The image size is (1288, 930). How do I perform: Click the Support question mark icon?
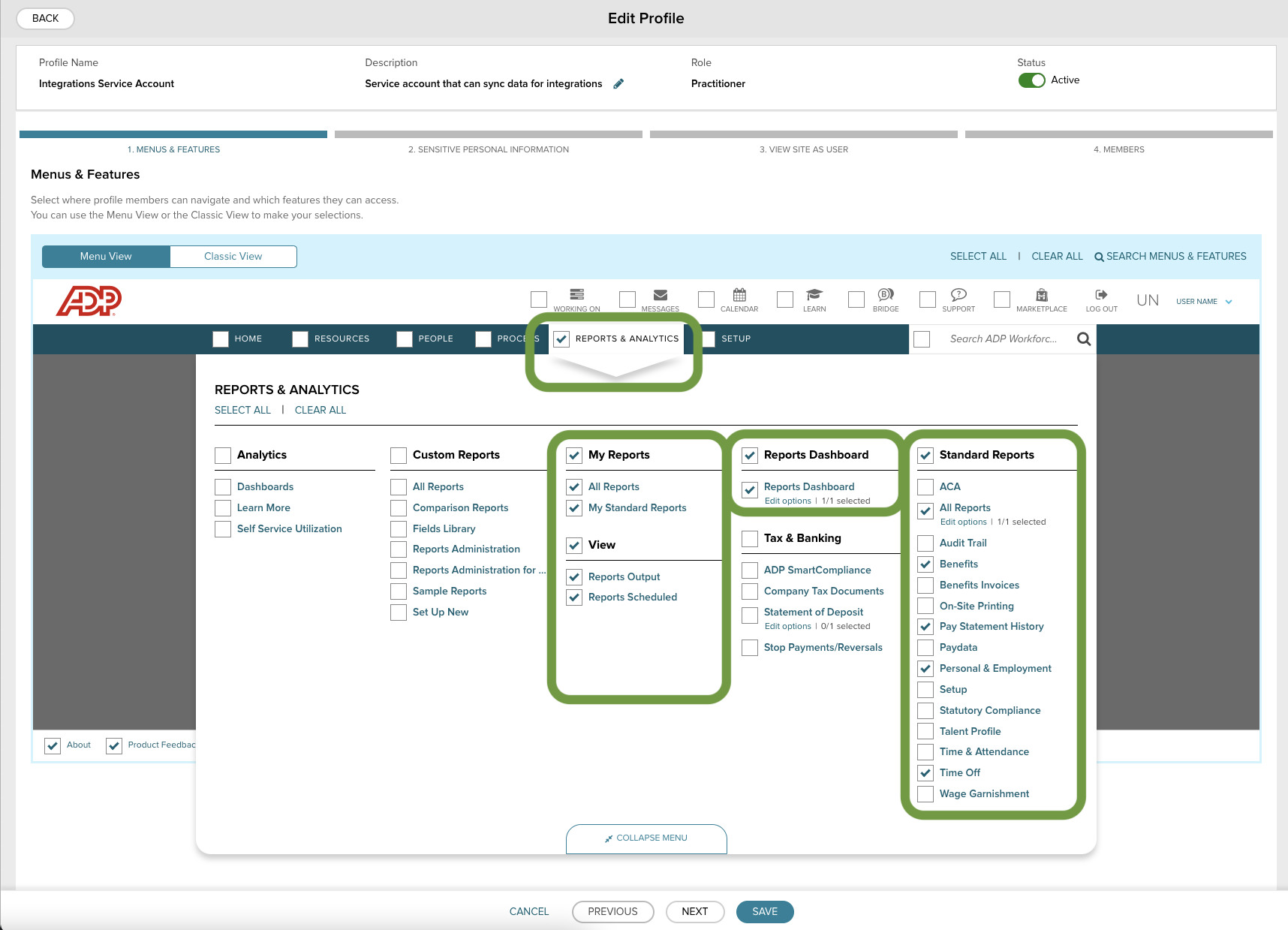(958, 296)
